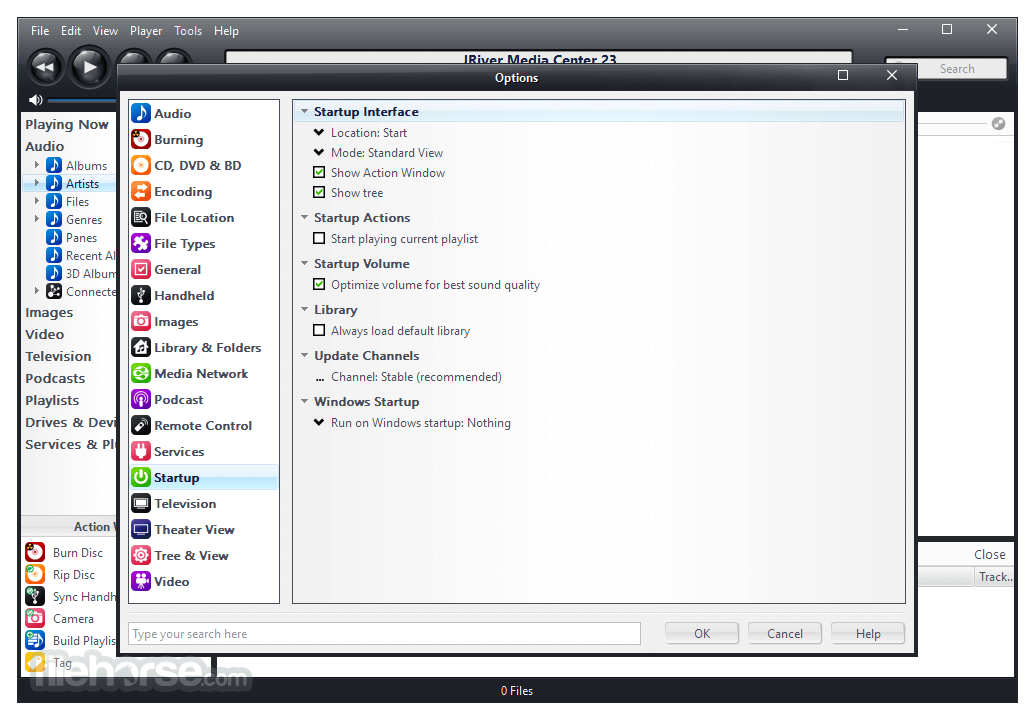This screenshot has height=722, width=1036.
Task: Click Close in the main window panel
Action: [989, 554]
